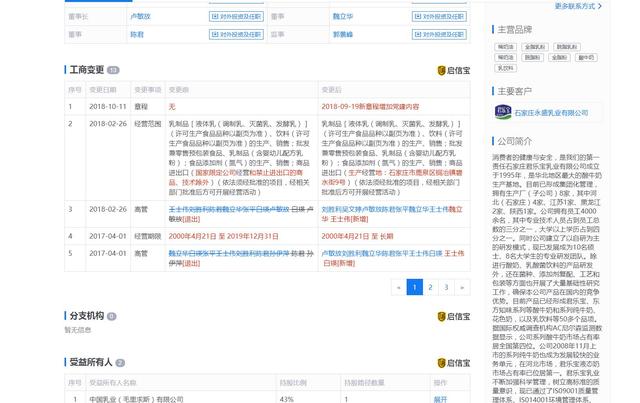The height and width of the screenshot is (403, 640).
Task: Click 2017-04-01 date in the 经营期限 row
Action: point(108,236)
